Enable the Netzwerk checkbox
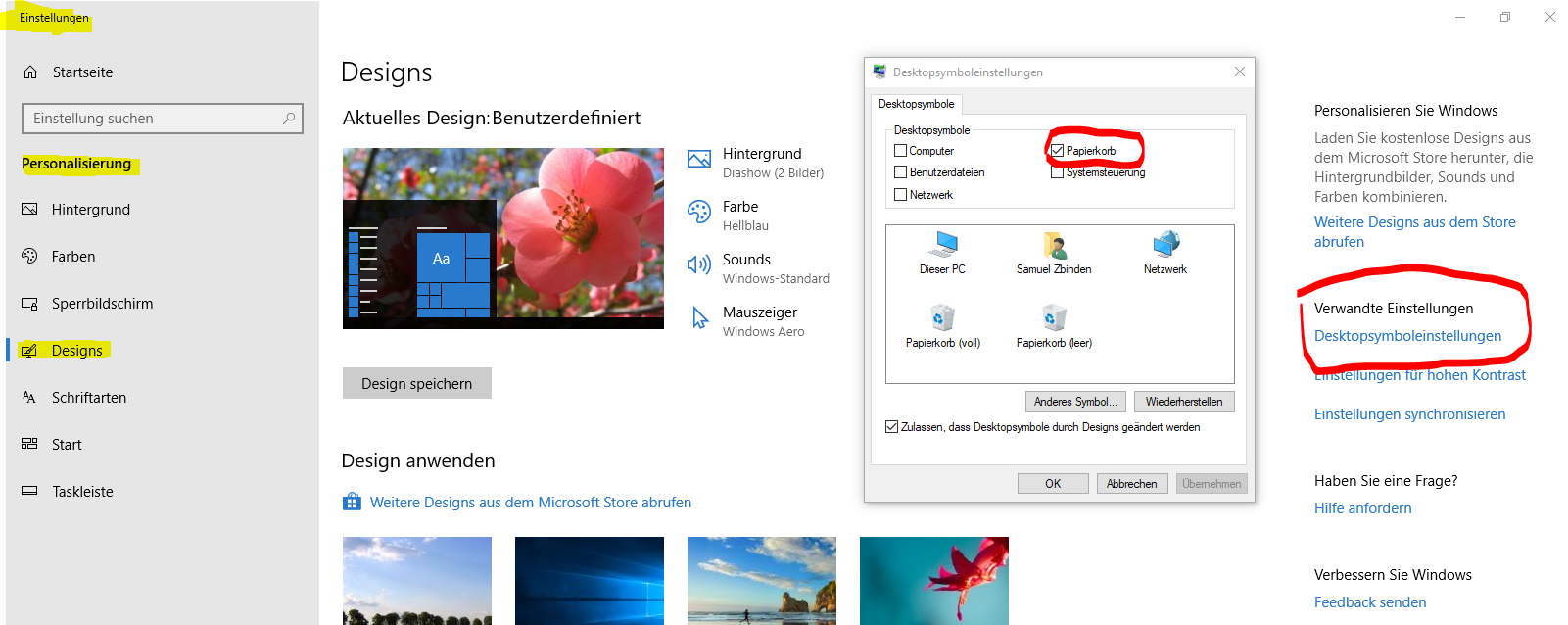The height and width of the screenshot is (625, 1568). 900,195
